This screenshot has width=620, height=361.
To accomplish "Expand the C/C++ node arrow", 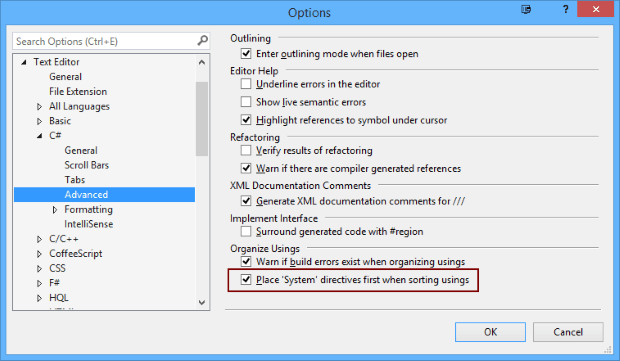I will pos(39,239).
